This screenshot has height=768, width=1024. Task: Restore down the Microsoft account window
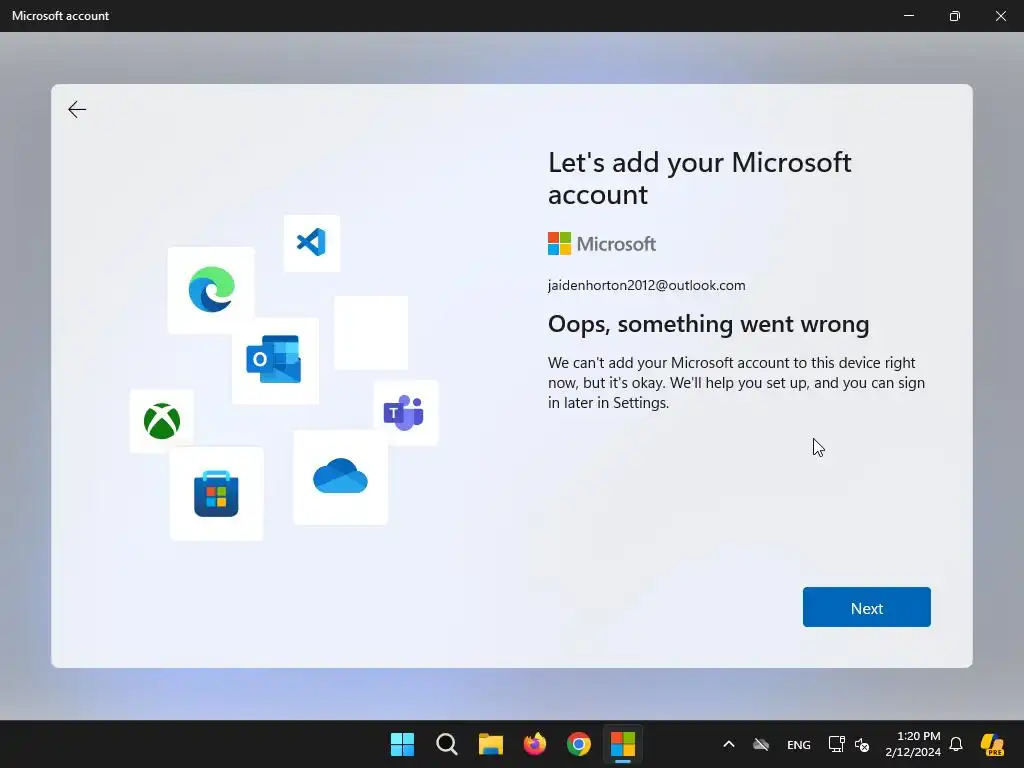[955, 16]
